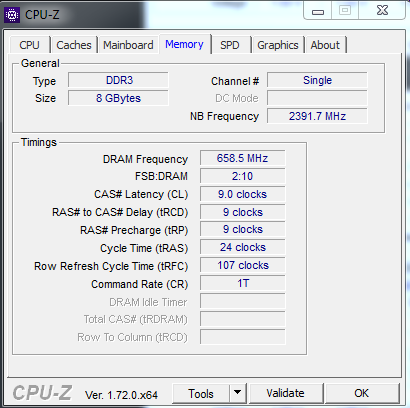Click the greyed DC Mode label
Image resolution: width=410 pixels, height=408 pixels.
click(x=237, y=98)
